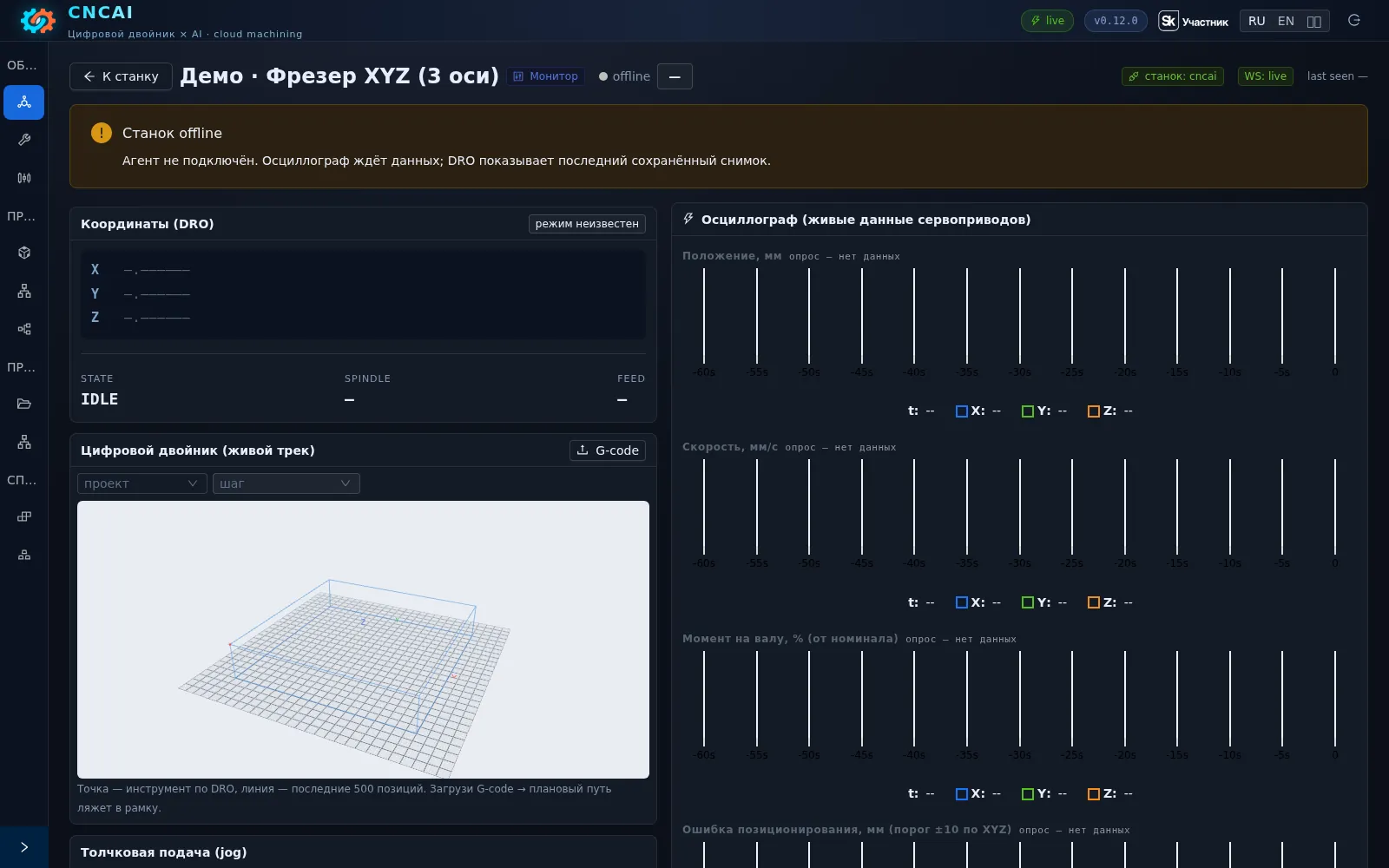The image size is (1389, 868).
Task: Open the folder sidebar icon
Action: coord(24,404)
